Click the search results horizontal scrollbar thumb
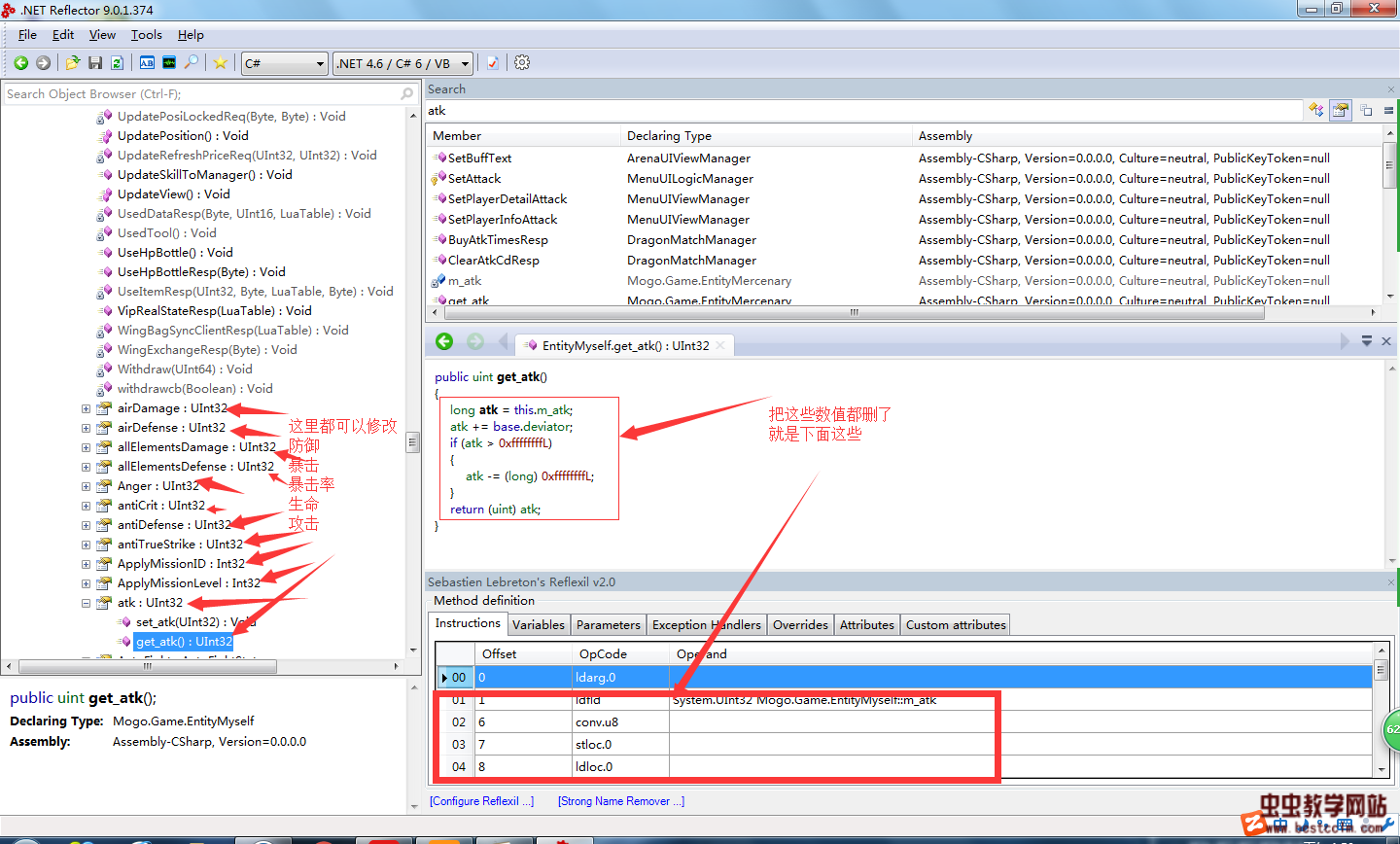Viewport: 1400px width, 844px height. point(854,313)
